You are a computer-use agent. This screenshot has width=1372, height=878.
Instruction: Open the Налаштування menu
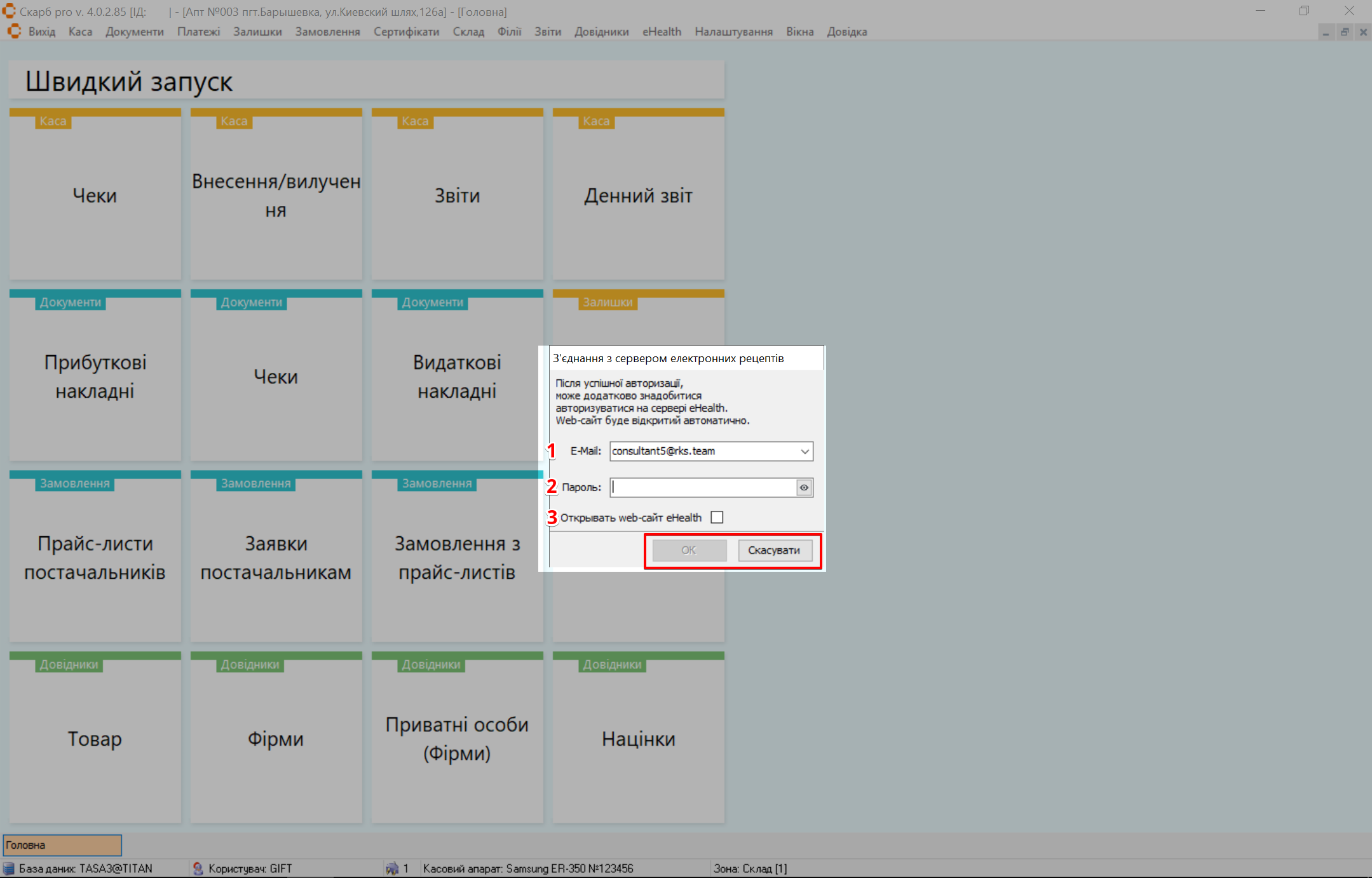coord(733,32)
